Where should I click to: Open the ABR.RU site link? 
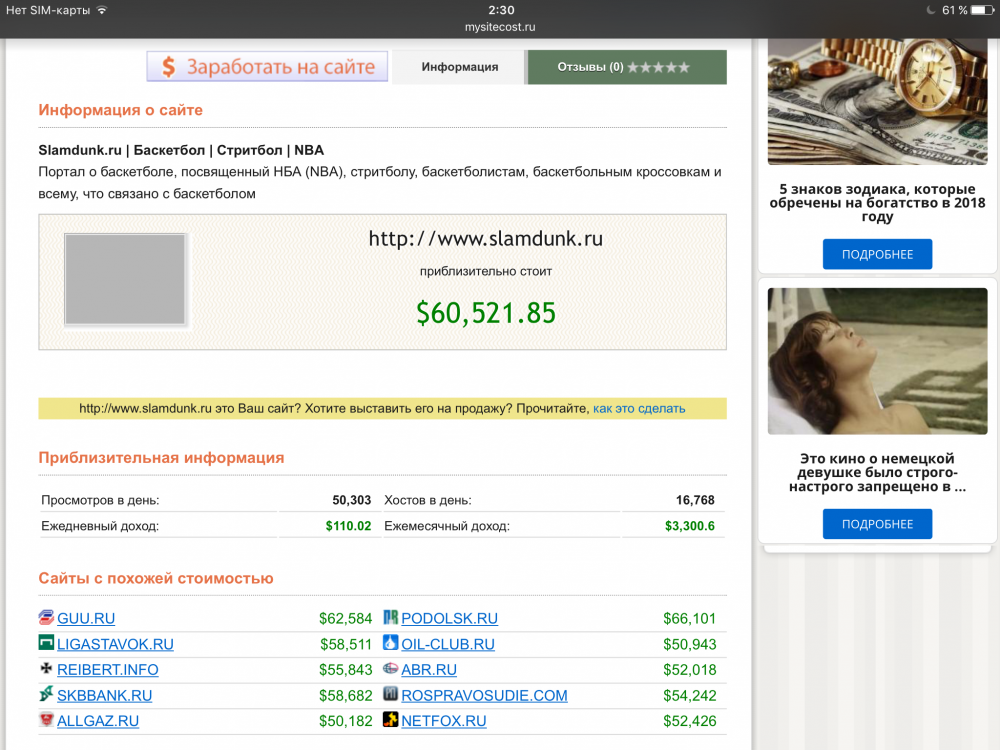[429, 670]
